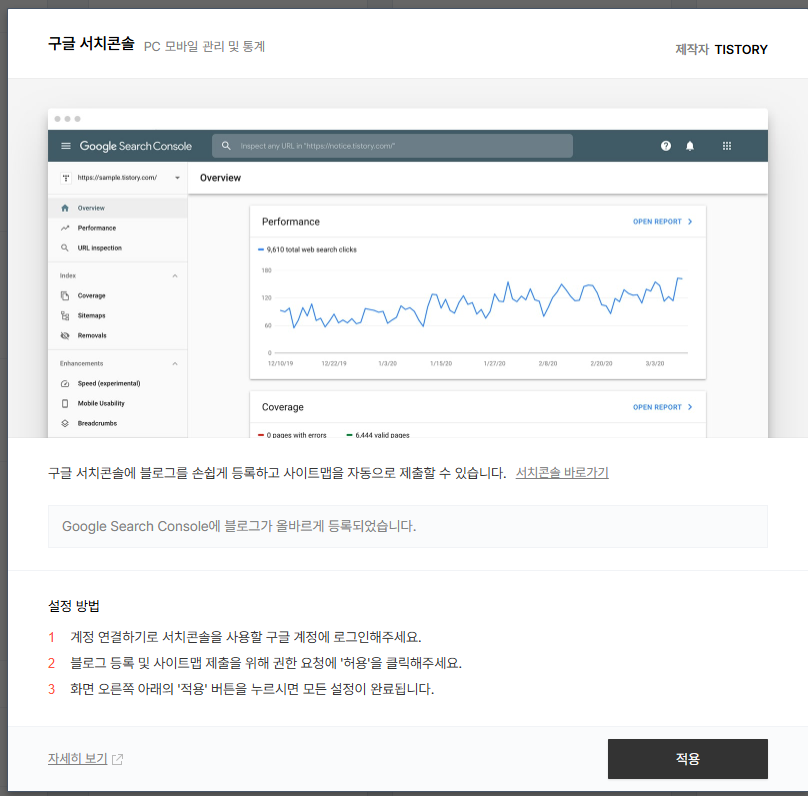
Task: Click the phone icon next to Mobile Usability
Action: [65, 403]
